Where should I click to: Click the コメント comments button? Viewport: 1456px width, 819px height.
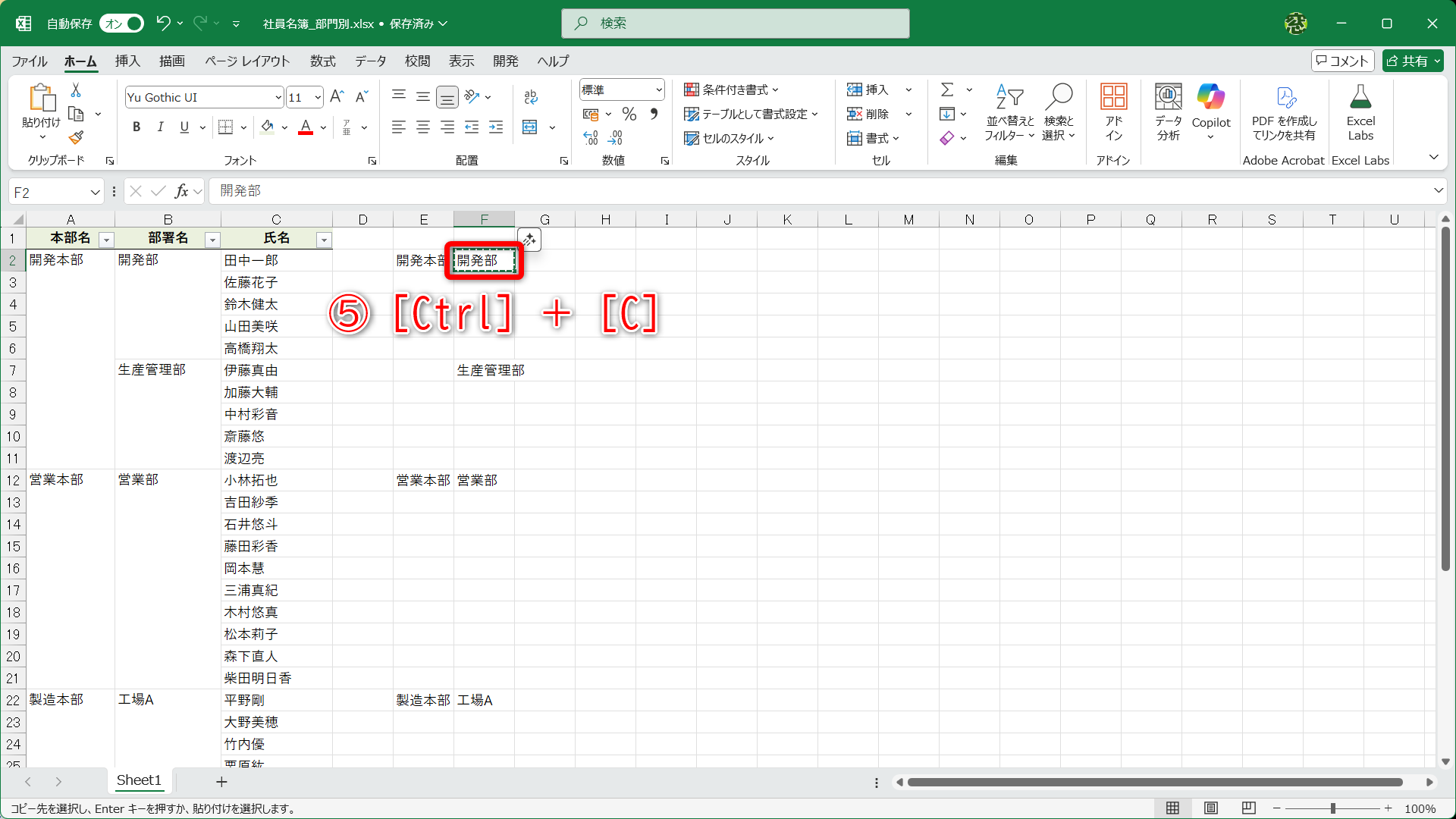tap(1342, 61)
